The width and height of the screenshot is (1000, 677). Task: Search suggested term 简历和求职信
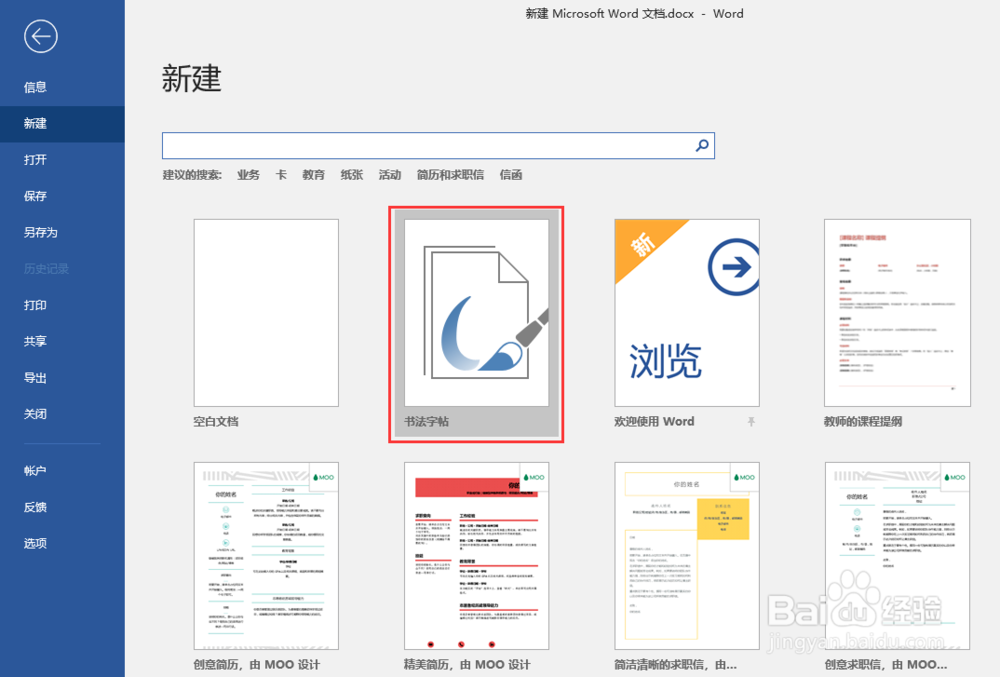click(450, 175)
